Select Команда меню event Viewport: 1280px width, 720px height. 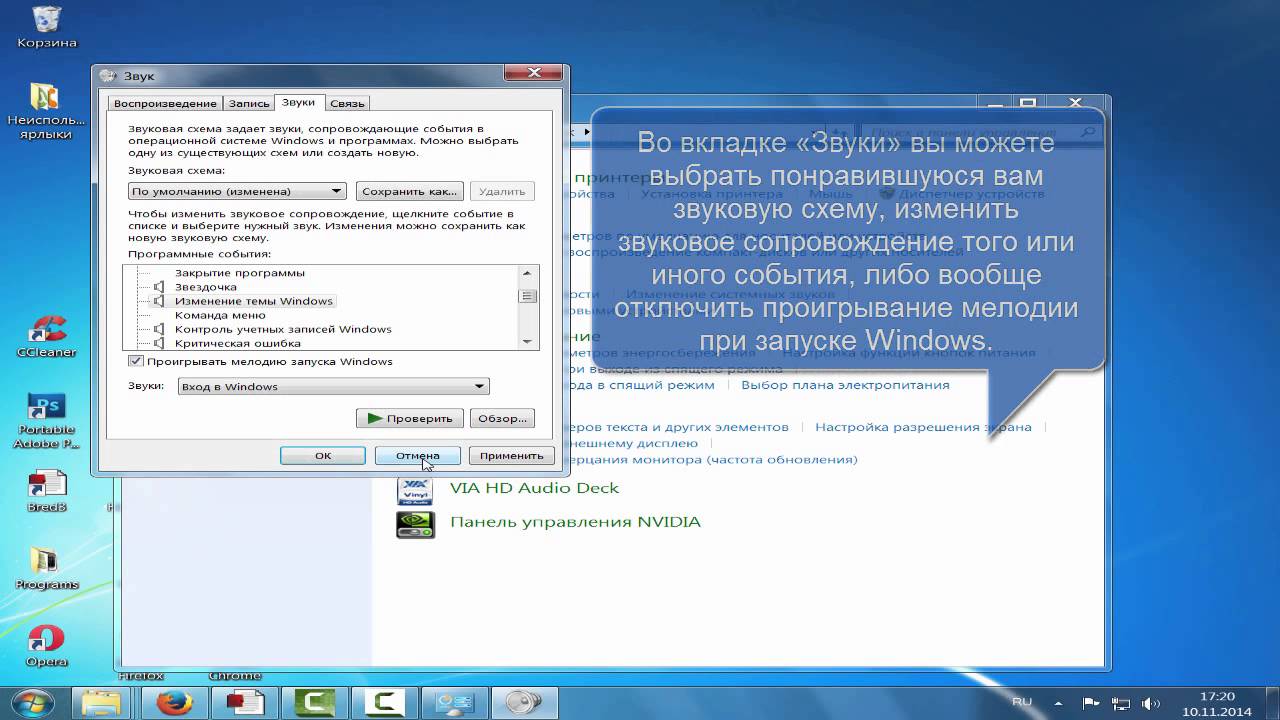point(220,315)
